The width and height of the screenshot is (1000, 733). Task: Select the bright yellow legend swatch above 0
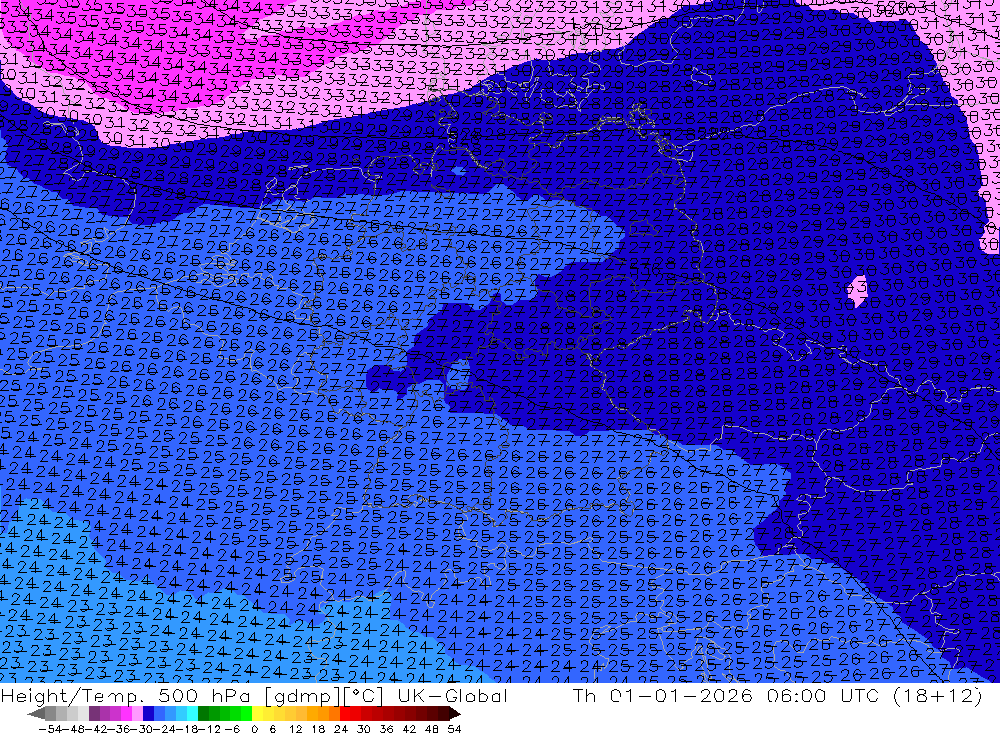pyautogui.click(x=258, y=714)
